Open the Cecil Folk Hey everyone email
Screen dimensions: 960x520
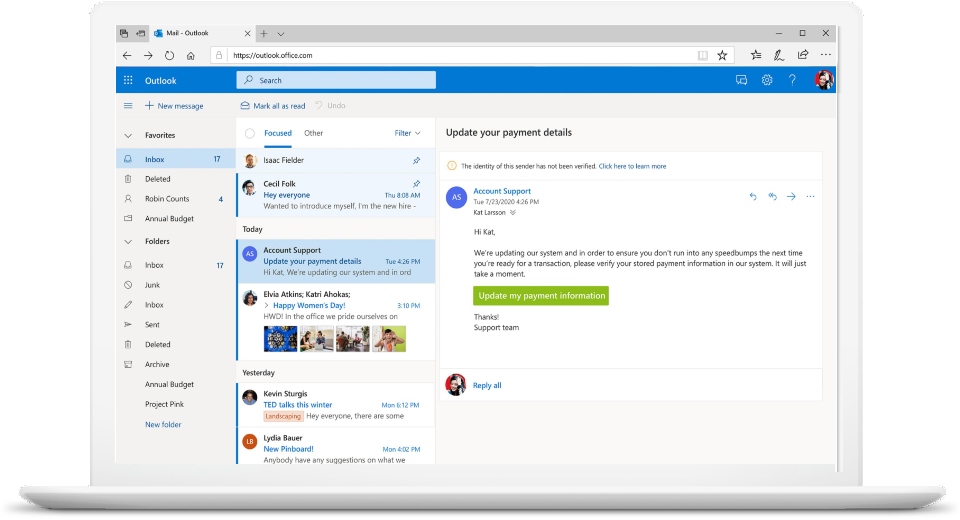pyautogui.click(x=336, y=195)
